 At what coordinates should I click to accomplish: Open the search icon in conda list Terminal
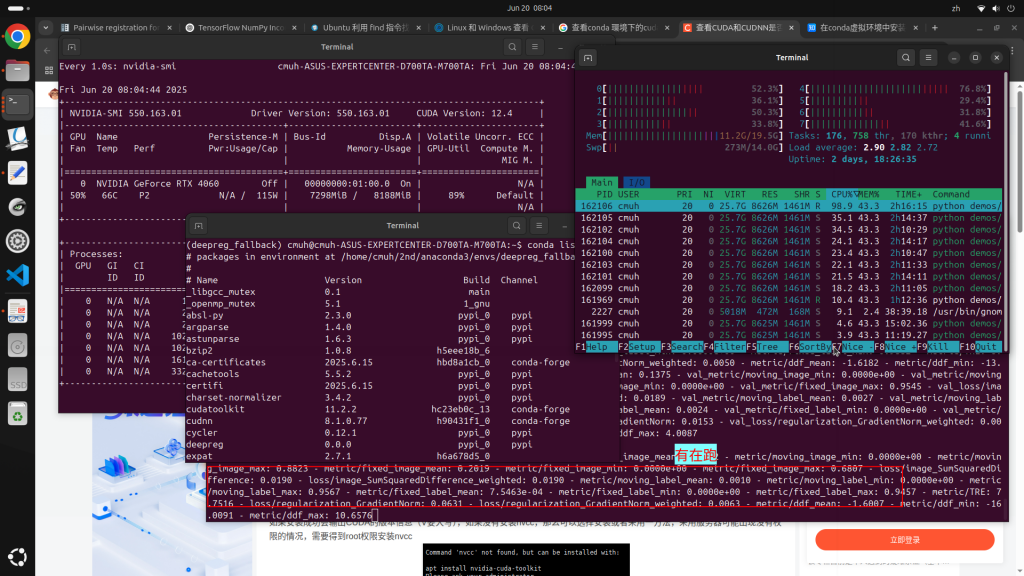click(x=517, y=226)
